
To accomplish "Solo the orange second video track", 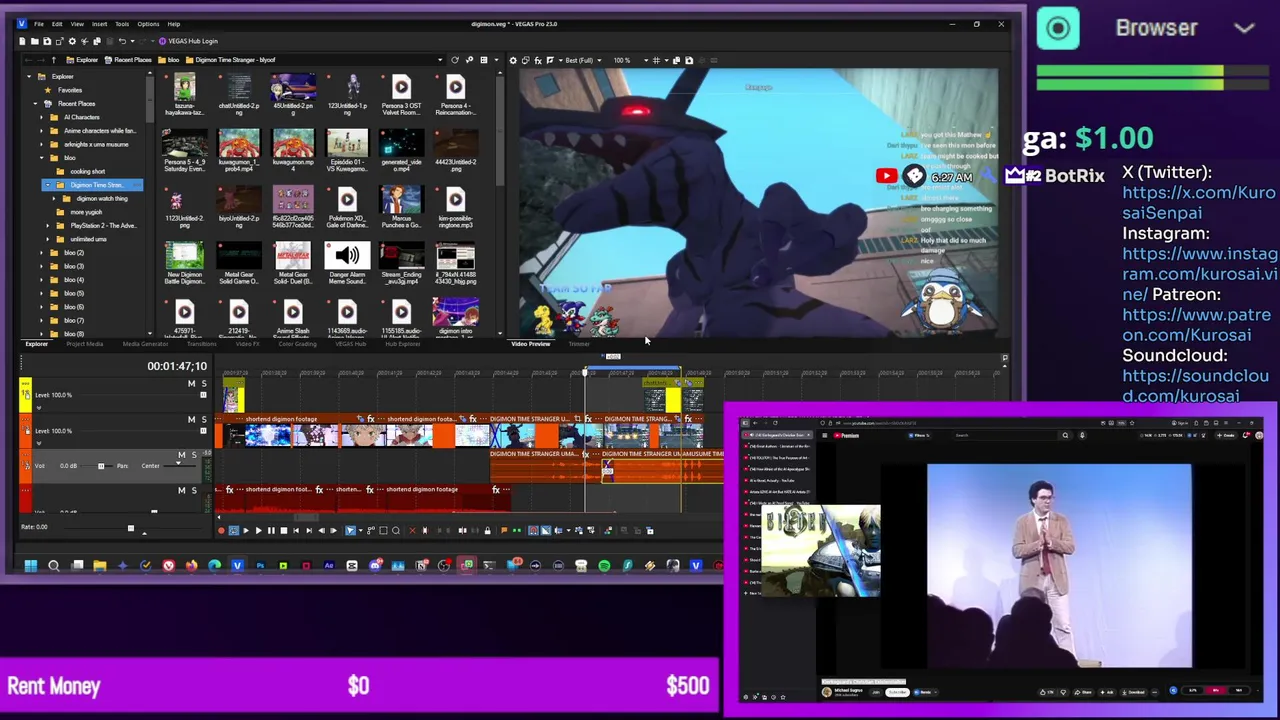I will 204,419.
